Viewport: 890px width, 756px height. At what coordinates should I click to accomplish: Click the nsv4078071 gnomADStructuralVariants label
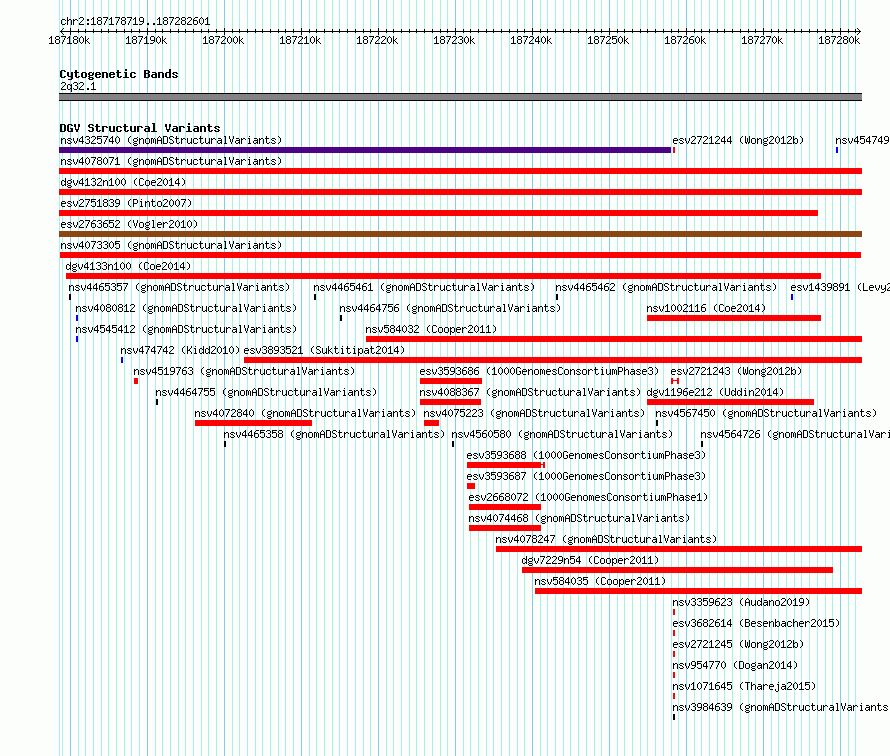(171, 161)
